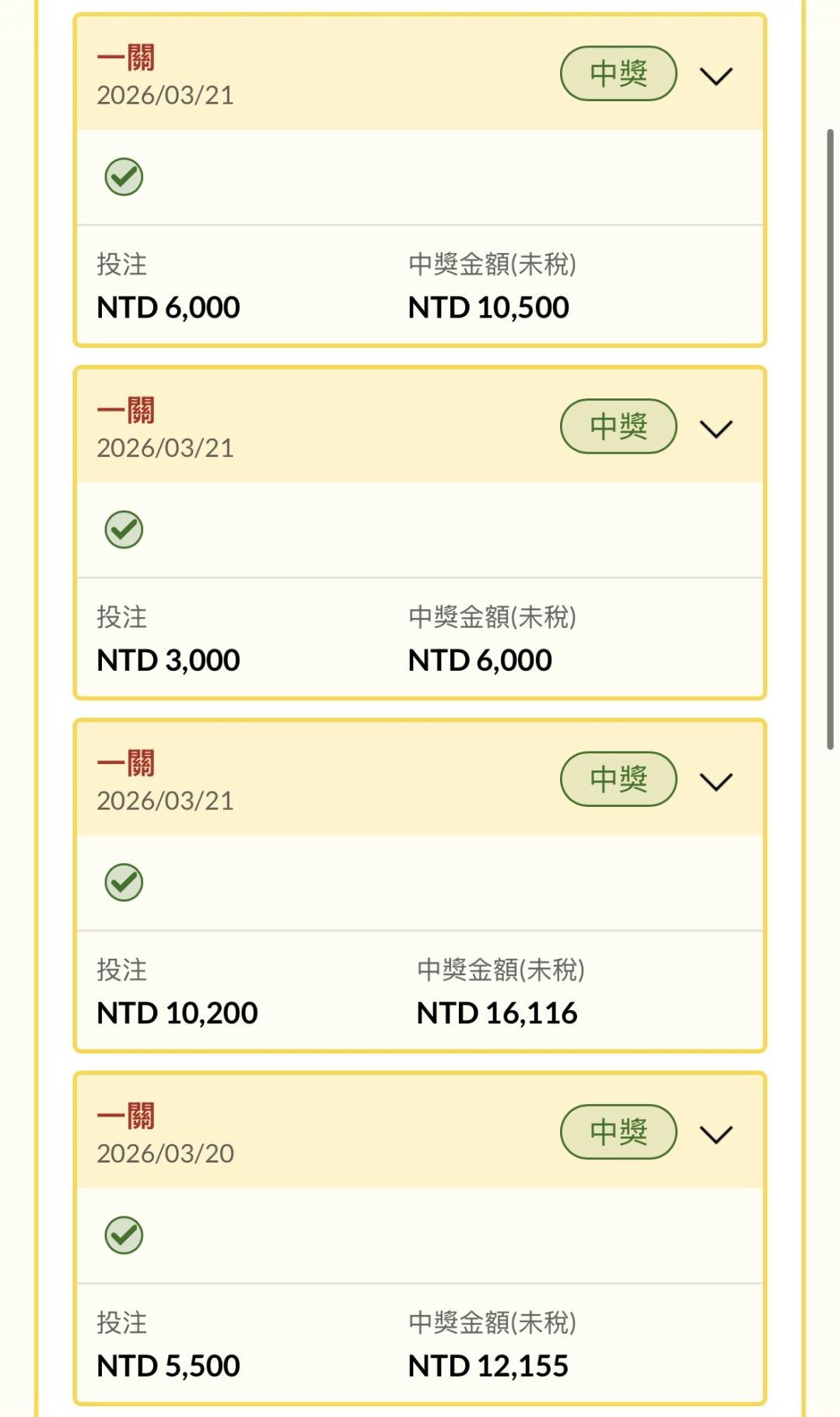Click the green checkmark in the NTD 16,116 prize card
The height and width of the screenshot is (1417, 840).
(124, 882)
